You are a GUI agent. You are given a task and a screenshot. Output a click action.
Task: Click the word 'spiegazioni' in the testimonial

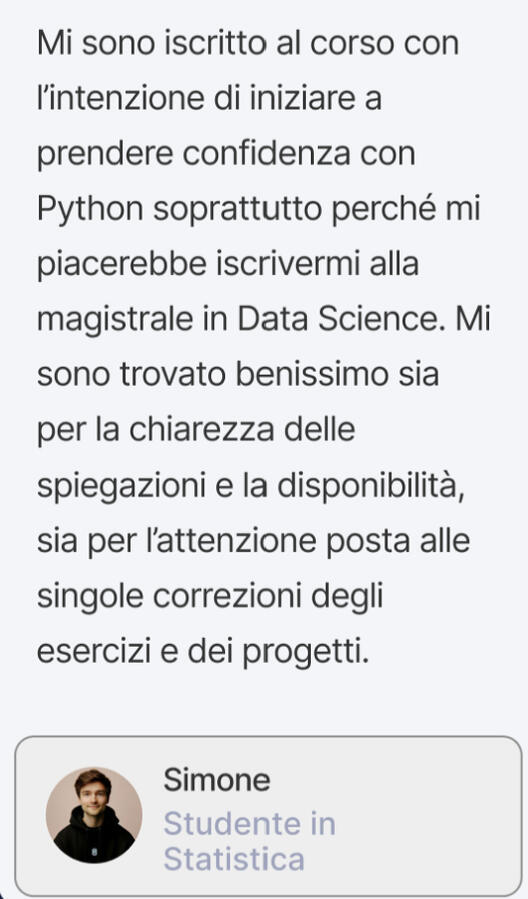pos(121,487)
